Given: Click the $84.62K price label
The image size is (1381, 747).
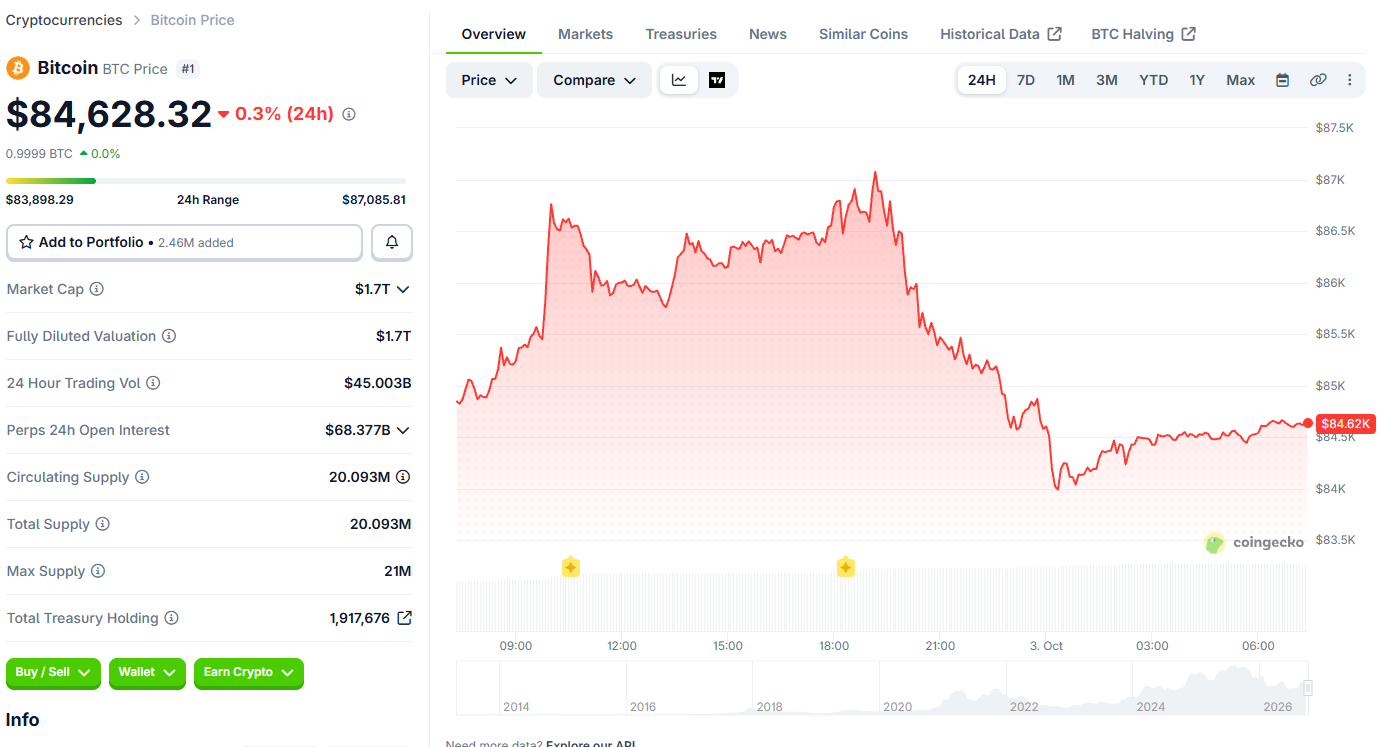Looking at the screenshot, I should (x=1346, y=424).
